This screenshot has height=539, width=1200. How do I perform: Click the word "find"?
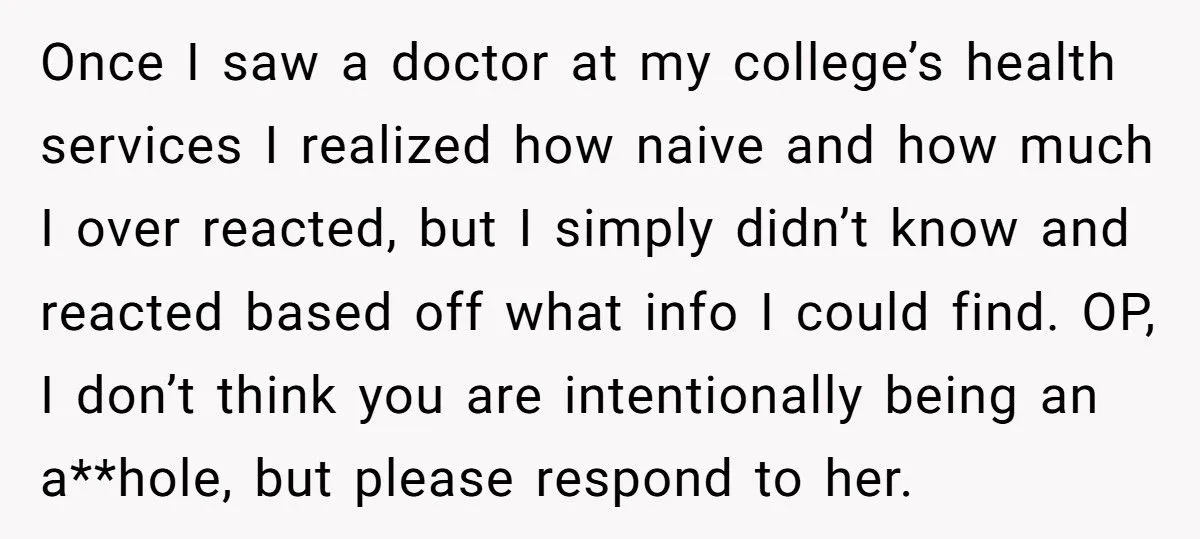pyautogui.click(x=977, y=315)
